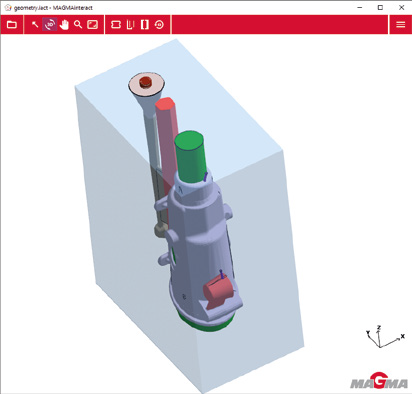Open a file with the folder icon
The width and height of the screenshot is (412, 394).
coord(12,25)
